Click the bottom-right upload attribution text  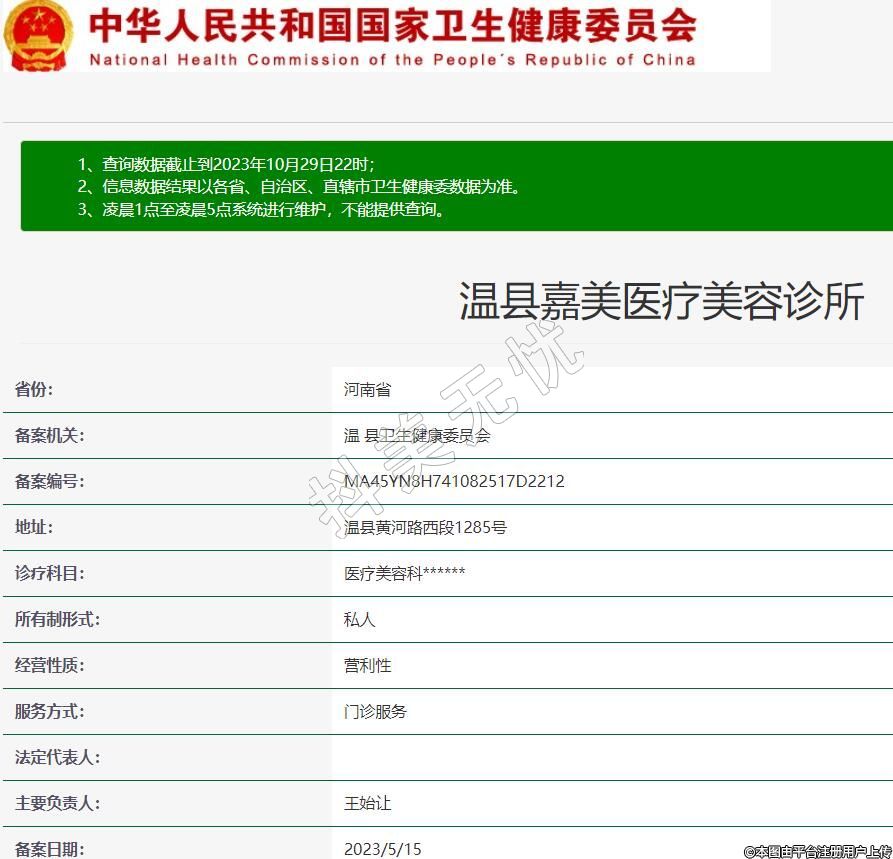(x=817, y=851)
